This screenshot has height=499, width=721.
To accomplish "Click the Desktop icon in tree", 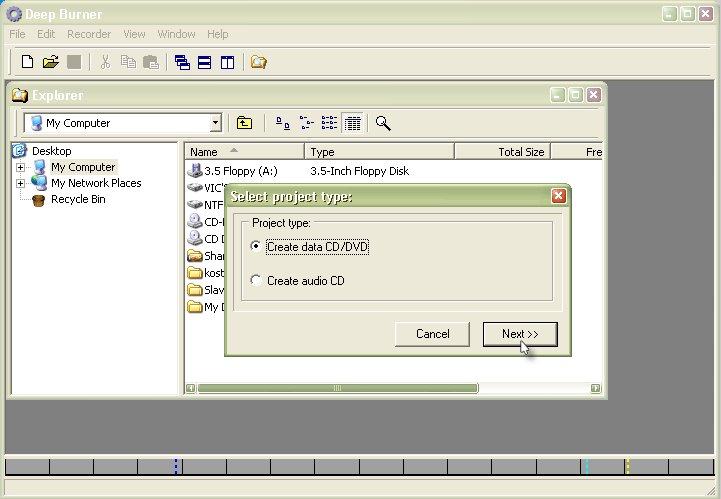I will click(x=19, y=150).
